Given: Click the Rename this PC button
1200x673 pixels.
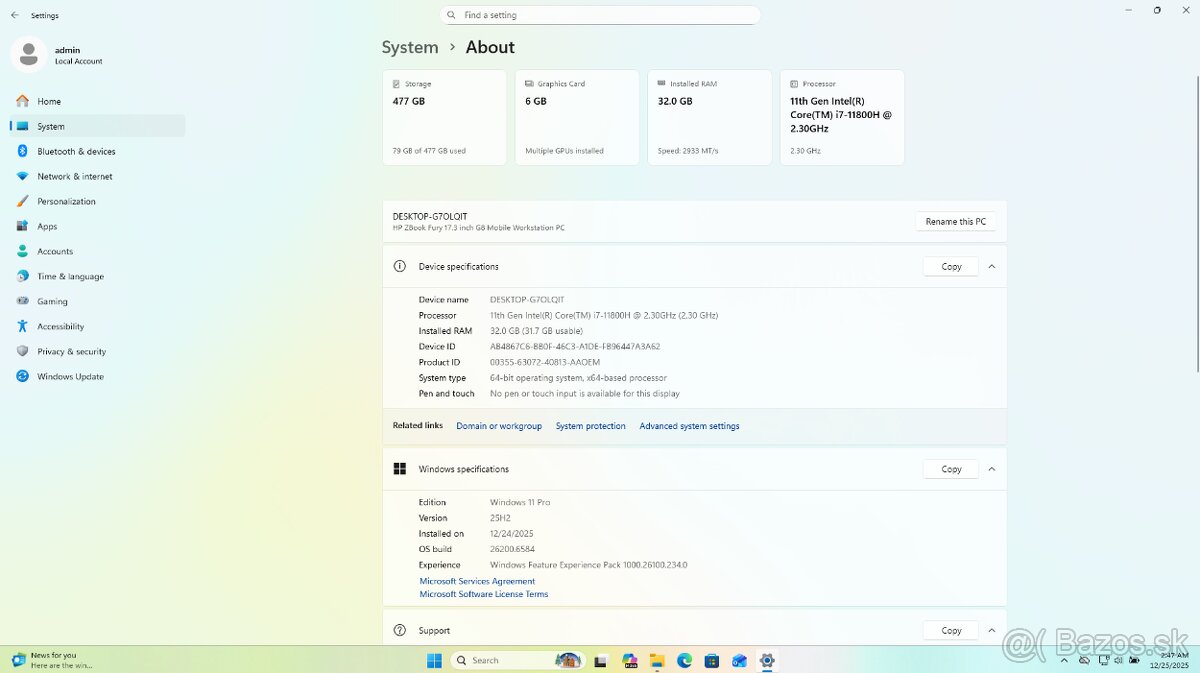Looking at the screenshot, I should pyautogui.click(x=955, y=221).
